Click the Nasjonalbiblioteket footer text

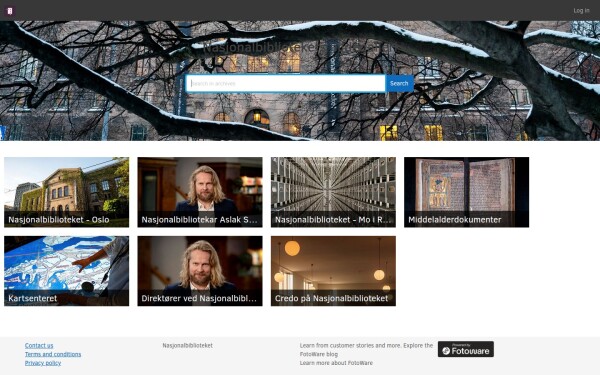[x=188, y=345]
